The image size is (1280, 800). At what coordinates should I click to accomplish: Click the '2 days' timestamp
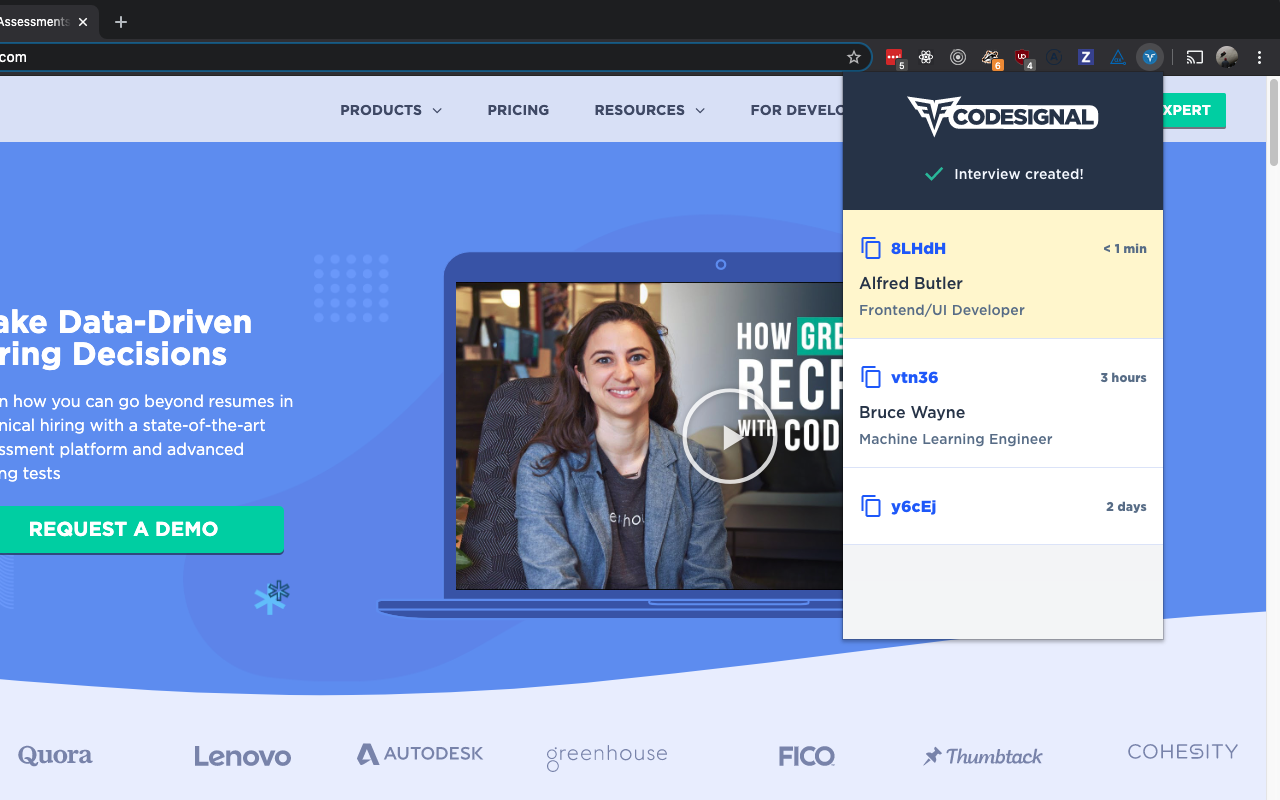(1126, 507)
